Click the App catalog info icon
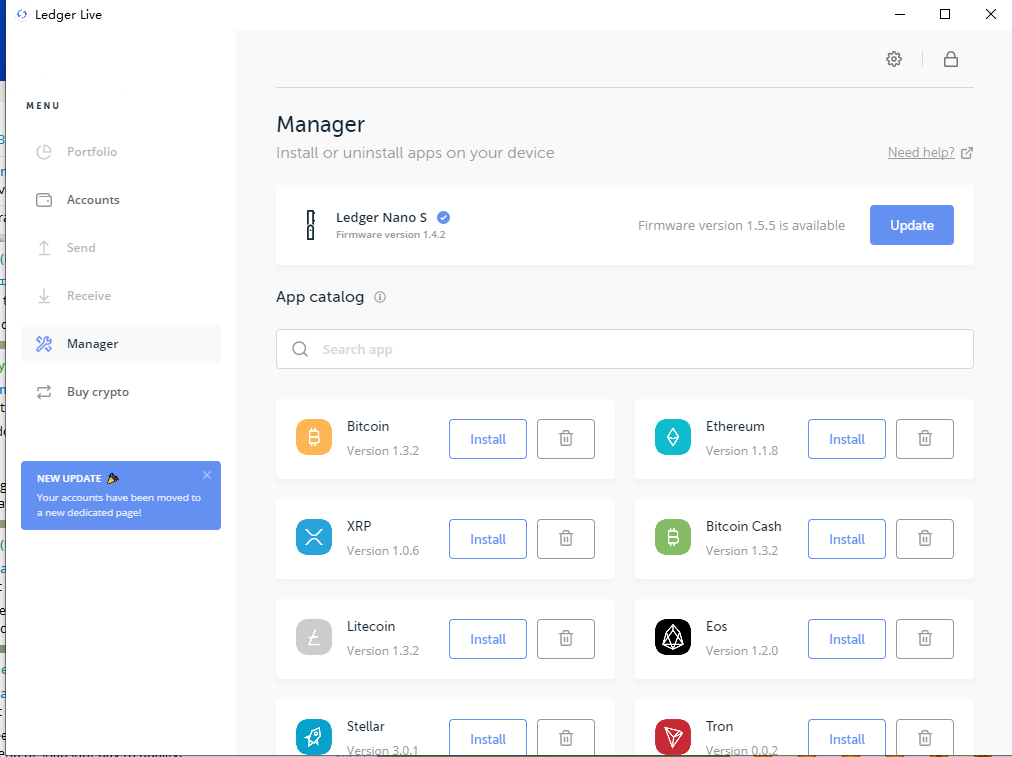Viewport: 1012px width, 757px height. coord(380,297)
